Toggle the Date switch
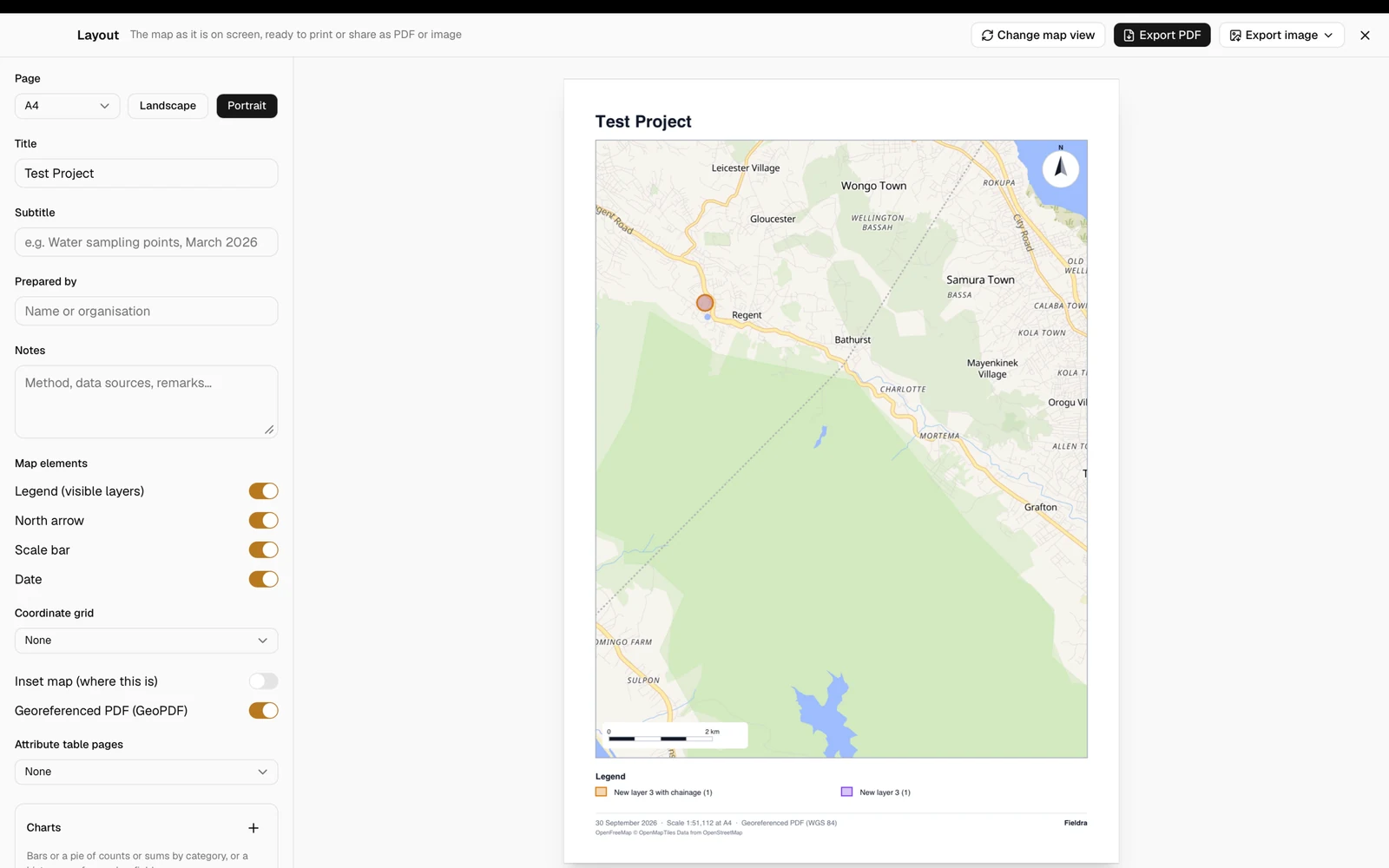 [x=263, y=580]
